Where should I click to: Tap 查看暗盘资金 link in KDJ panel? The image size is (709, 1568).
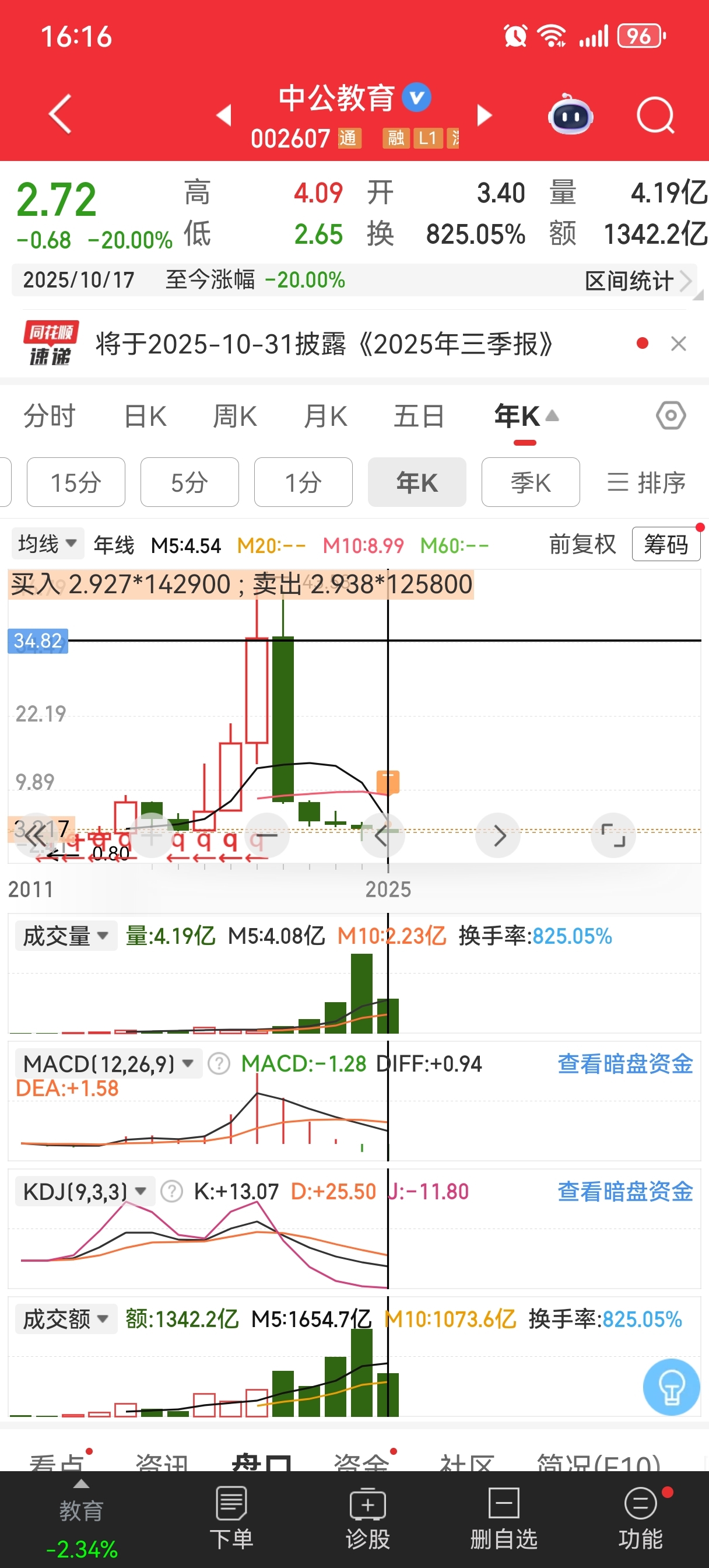pyautogui.click(x=626, y=1191)
